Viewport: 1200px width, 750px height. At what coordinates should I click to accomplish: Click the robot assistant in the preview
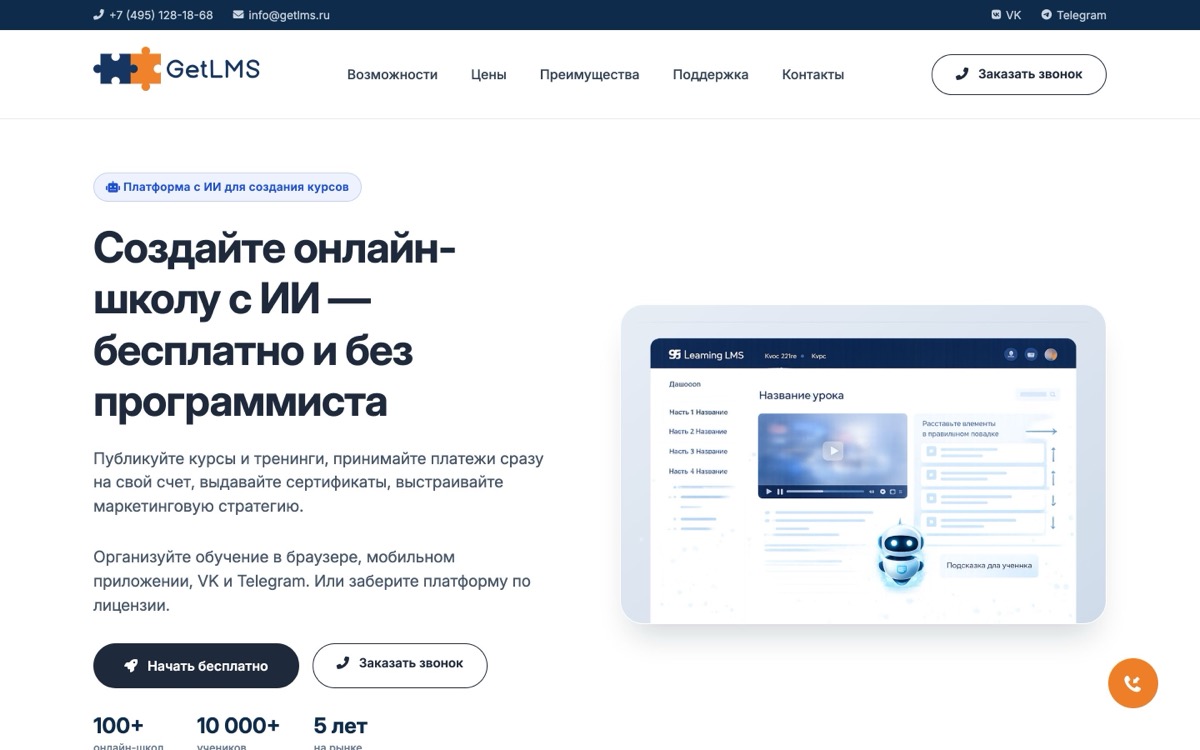900,556
